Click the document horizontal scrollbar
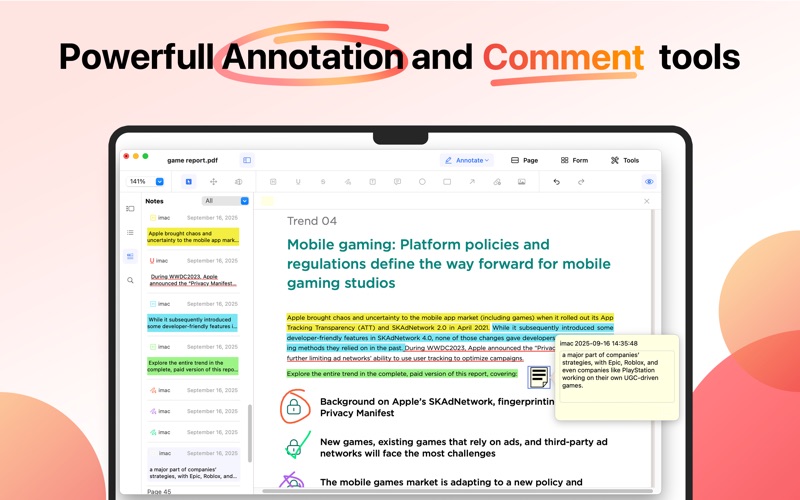The image size is (800, 500). point(457,491)
